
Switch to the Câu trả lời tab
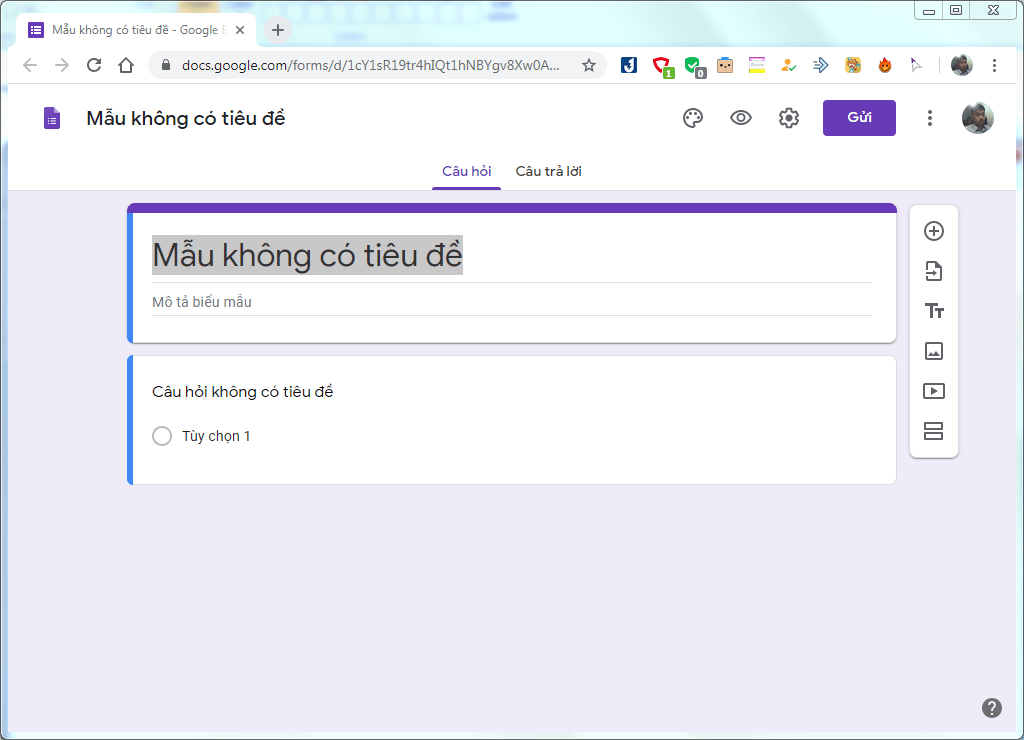[x=549, y=172]
